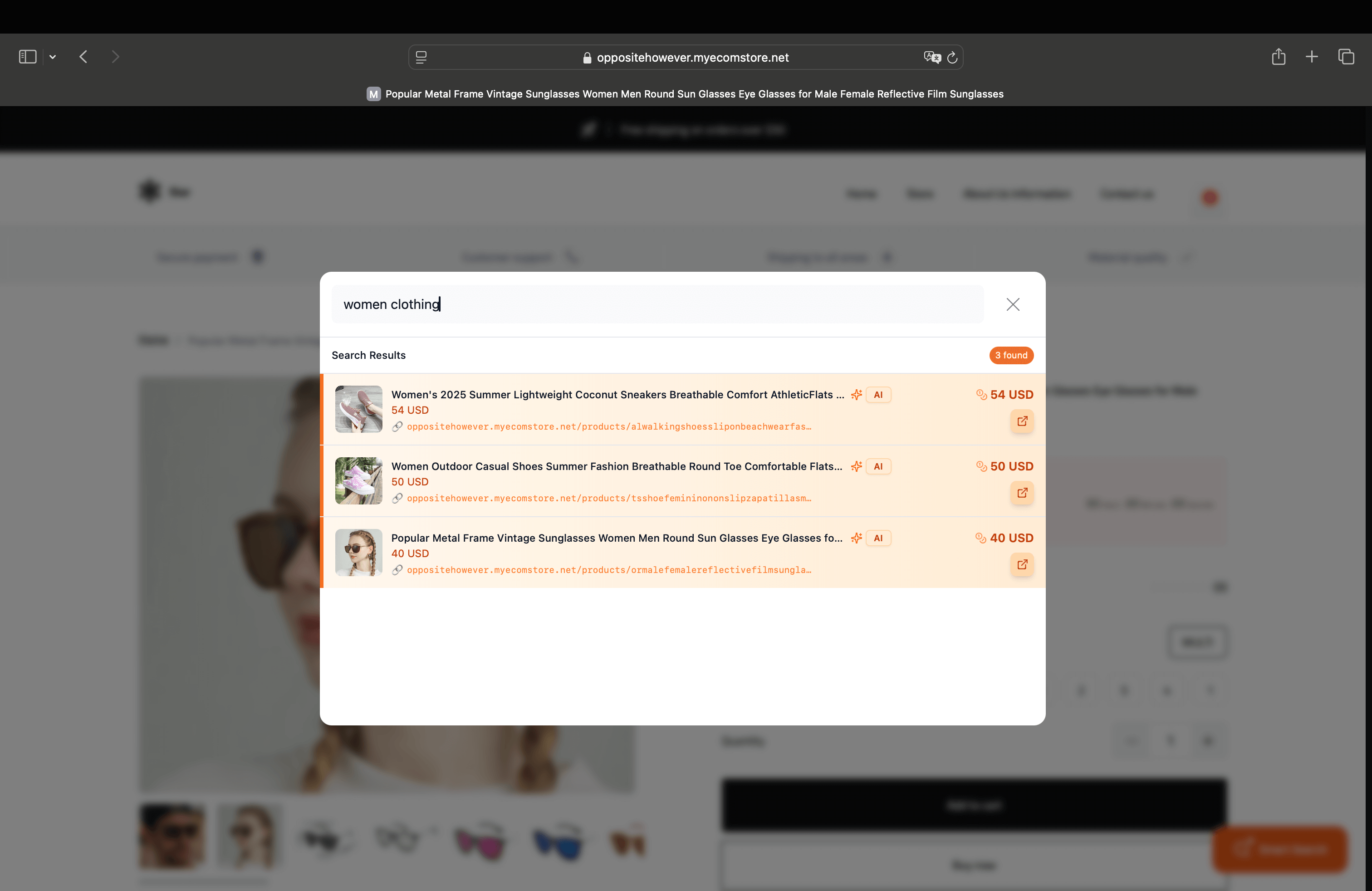This screenshot has width=1372, height=891.
Task: Expand the sidebar tab group dropdown arrow
Action: 53,56
